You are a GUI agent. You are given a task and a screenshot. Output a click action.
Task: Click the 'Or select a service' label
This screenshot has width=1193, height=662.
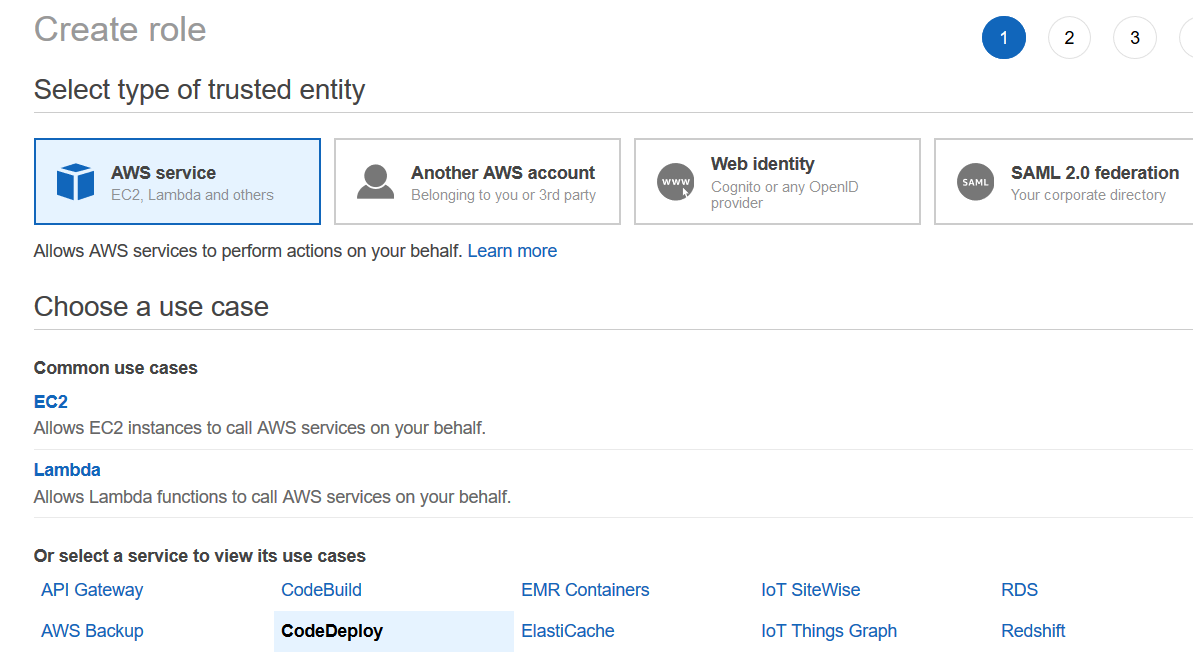tap(200, 556)
